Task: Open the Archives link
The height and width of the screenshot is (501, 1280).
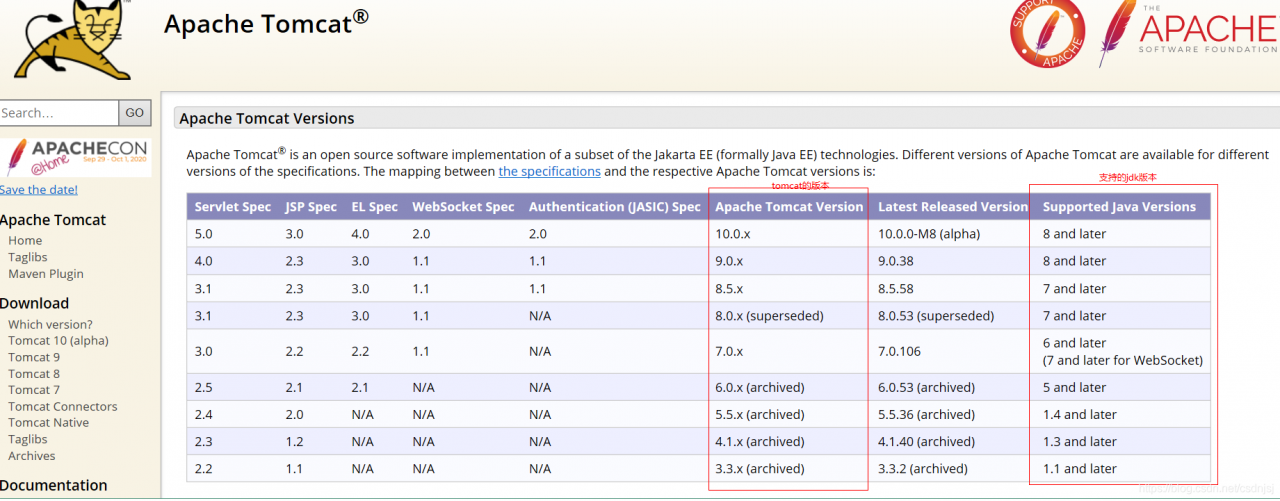Action: click(32, 456)
